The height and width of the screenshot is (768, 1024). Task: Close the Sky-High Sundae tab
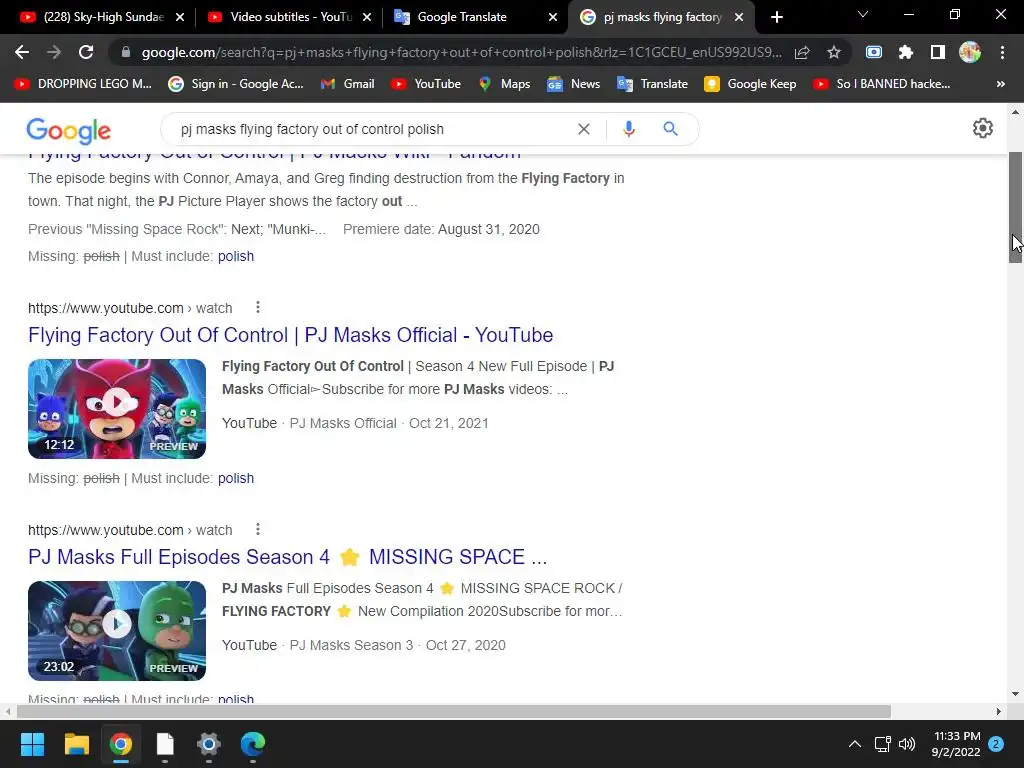(x=180, y=17)
